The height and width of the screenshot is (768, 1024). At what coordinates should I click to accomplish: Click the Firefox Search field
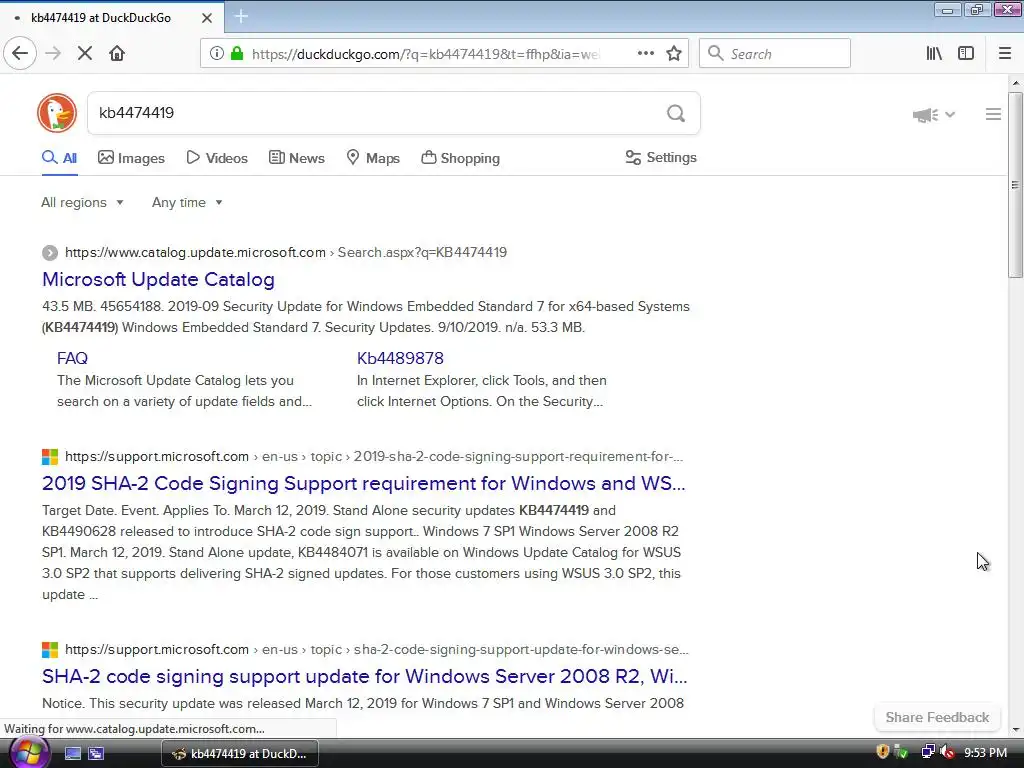point(775,54)
